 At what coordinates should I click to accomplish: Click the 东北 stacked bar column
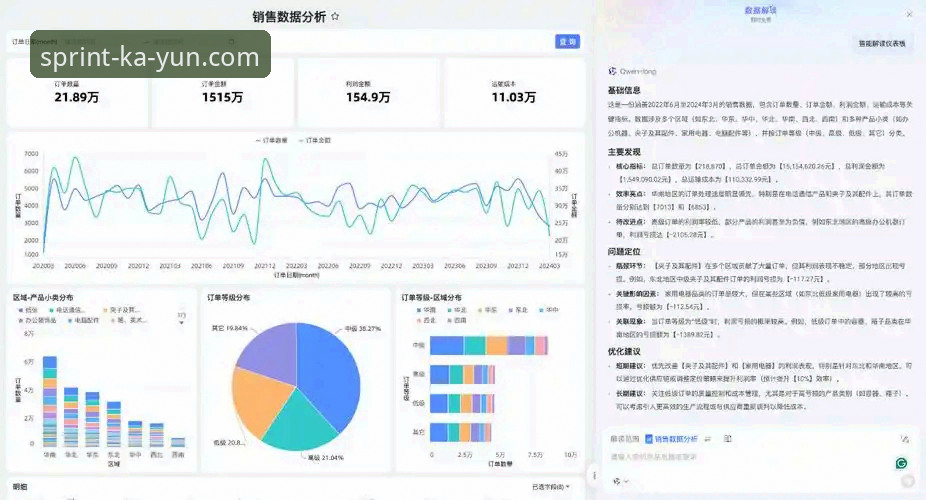(114, 424)
